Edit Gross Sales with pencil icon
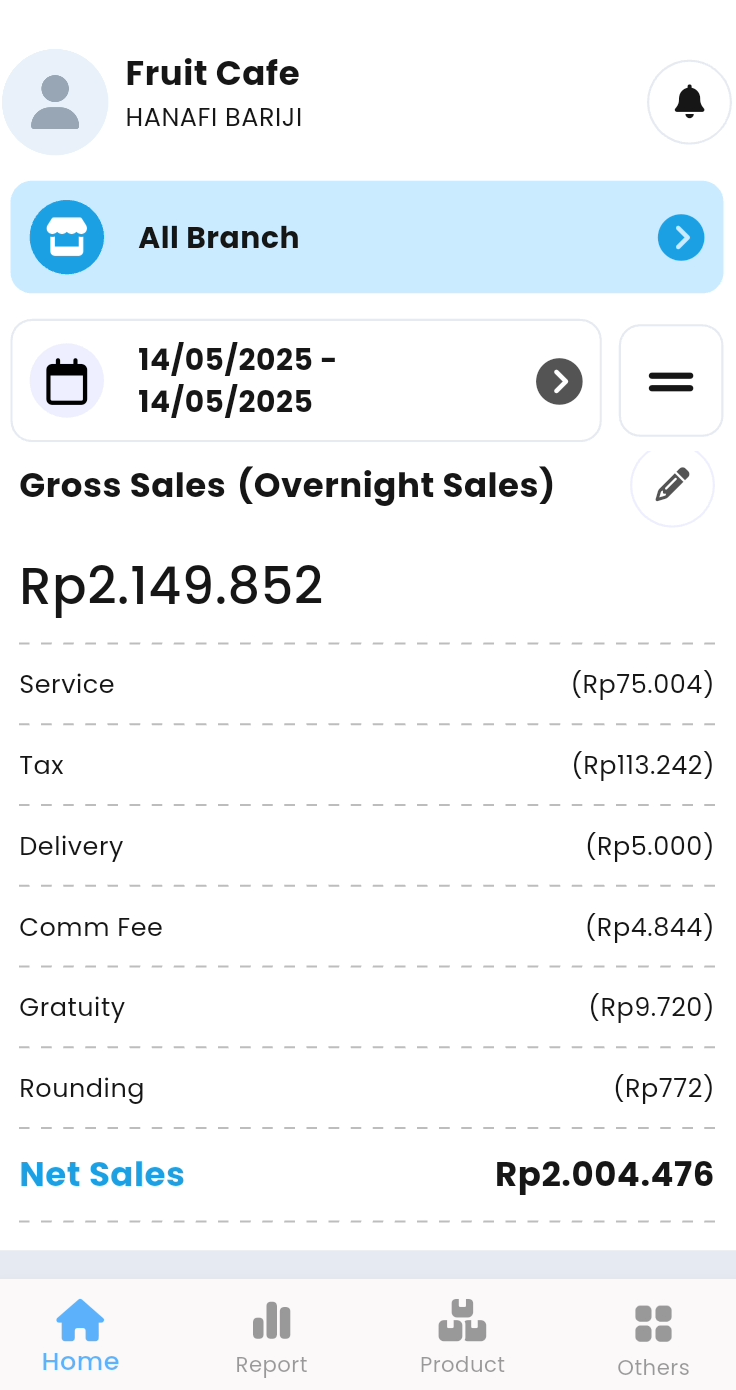Screen dimensions: 736x1390 (672, 486)
